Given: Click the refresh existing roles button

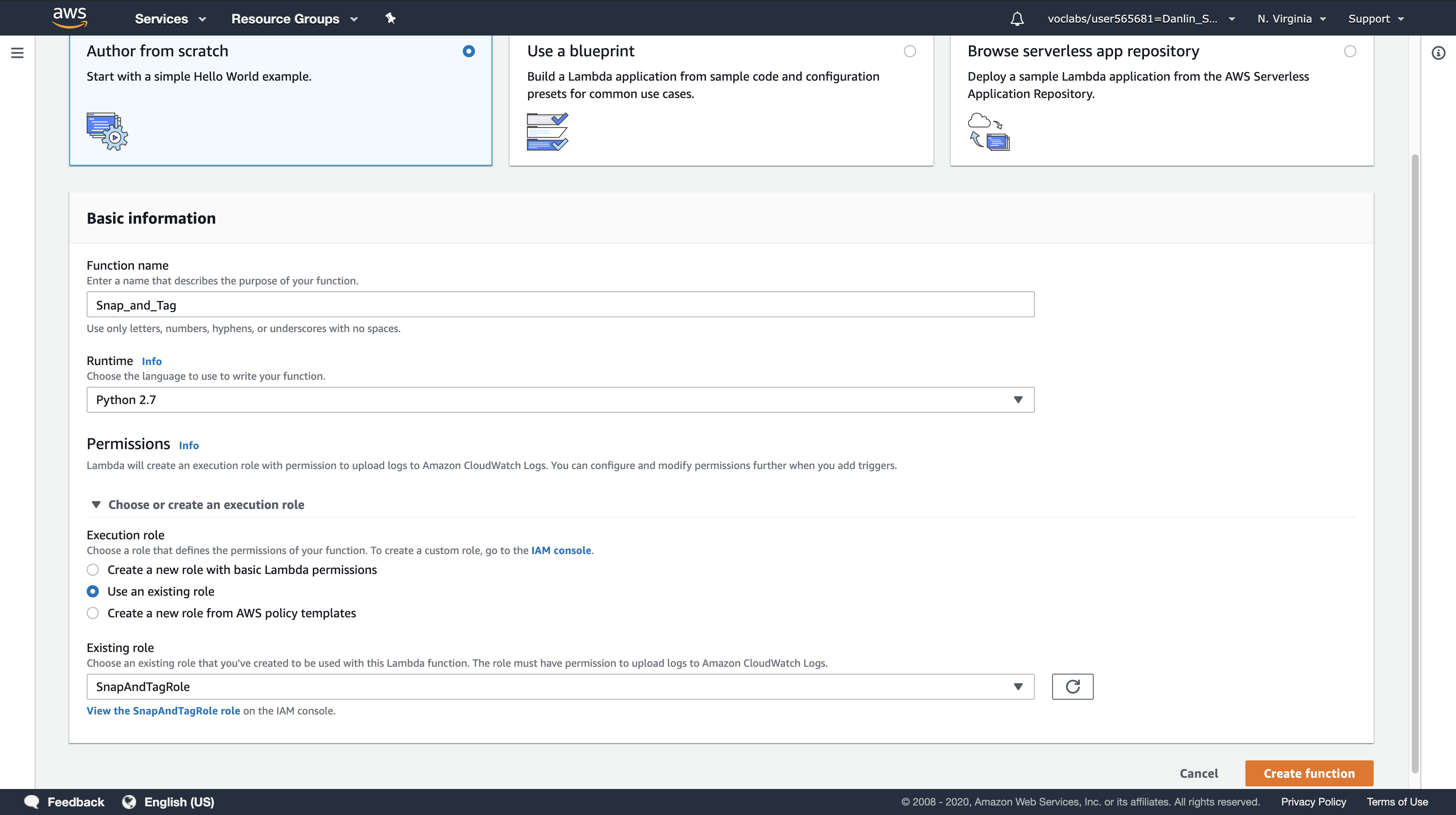Looking at the screenshot, I should [x=1072, y=687].
